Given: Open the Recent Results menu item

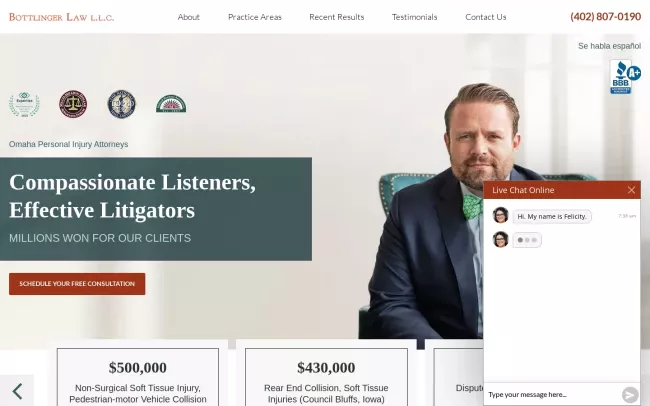Looking at the screenshot, I should [x=337, y=17].
